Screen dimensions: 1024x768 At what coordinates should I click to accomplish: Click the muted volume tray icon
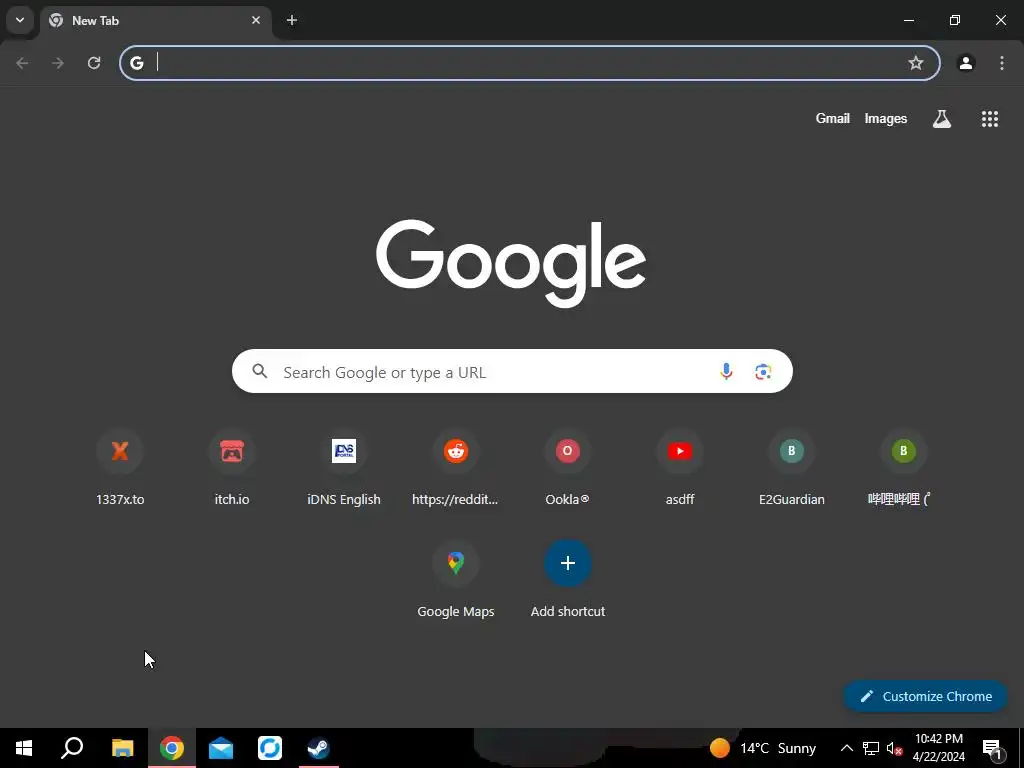point(894,748)
